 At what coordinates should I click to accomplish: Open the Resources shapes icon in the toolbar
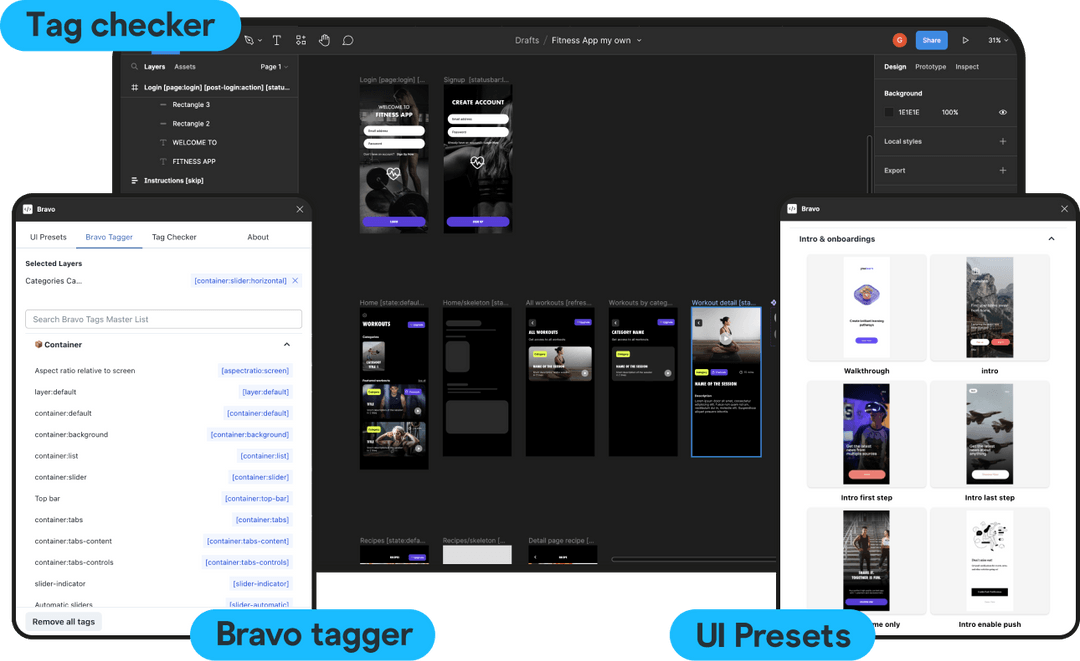(x=300, y=40)
